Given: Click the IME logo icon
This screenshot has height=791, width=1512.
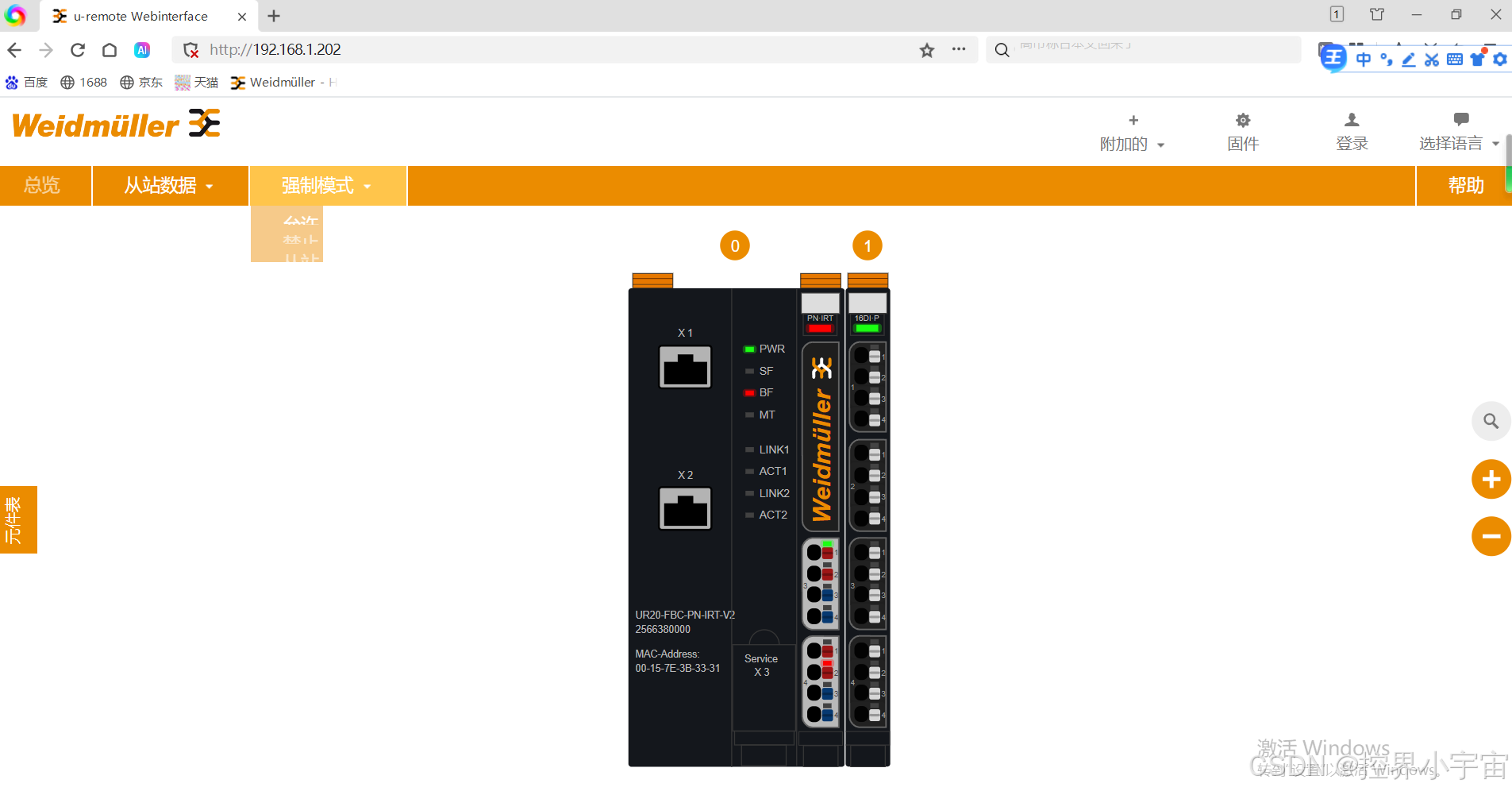Looking at the screenshot, I should click(x=1334, y=58).
